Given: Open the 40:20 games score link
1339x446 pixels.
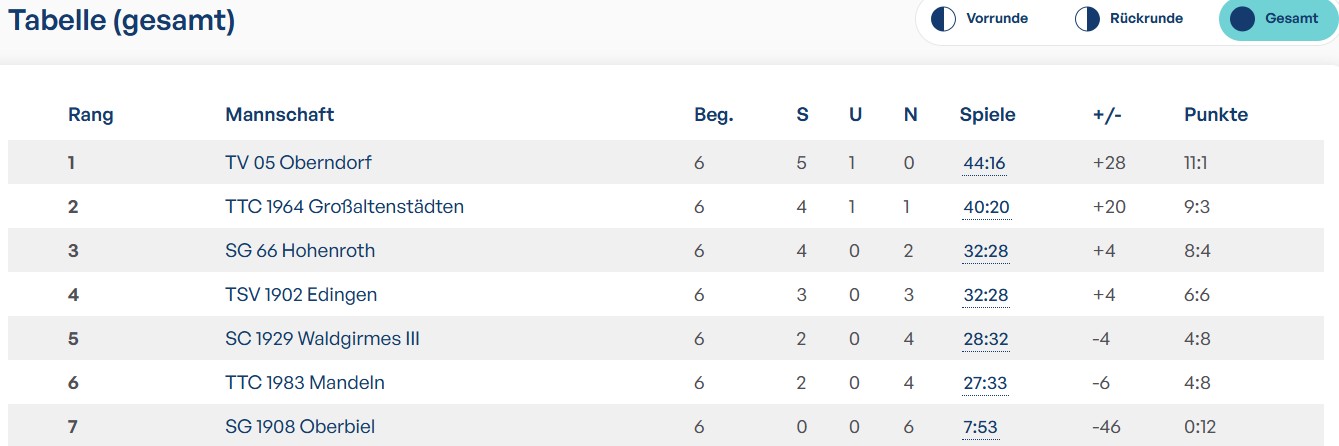Looking at the screenshot, I should (985, 207).
